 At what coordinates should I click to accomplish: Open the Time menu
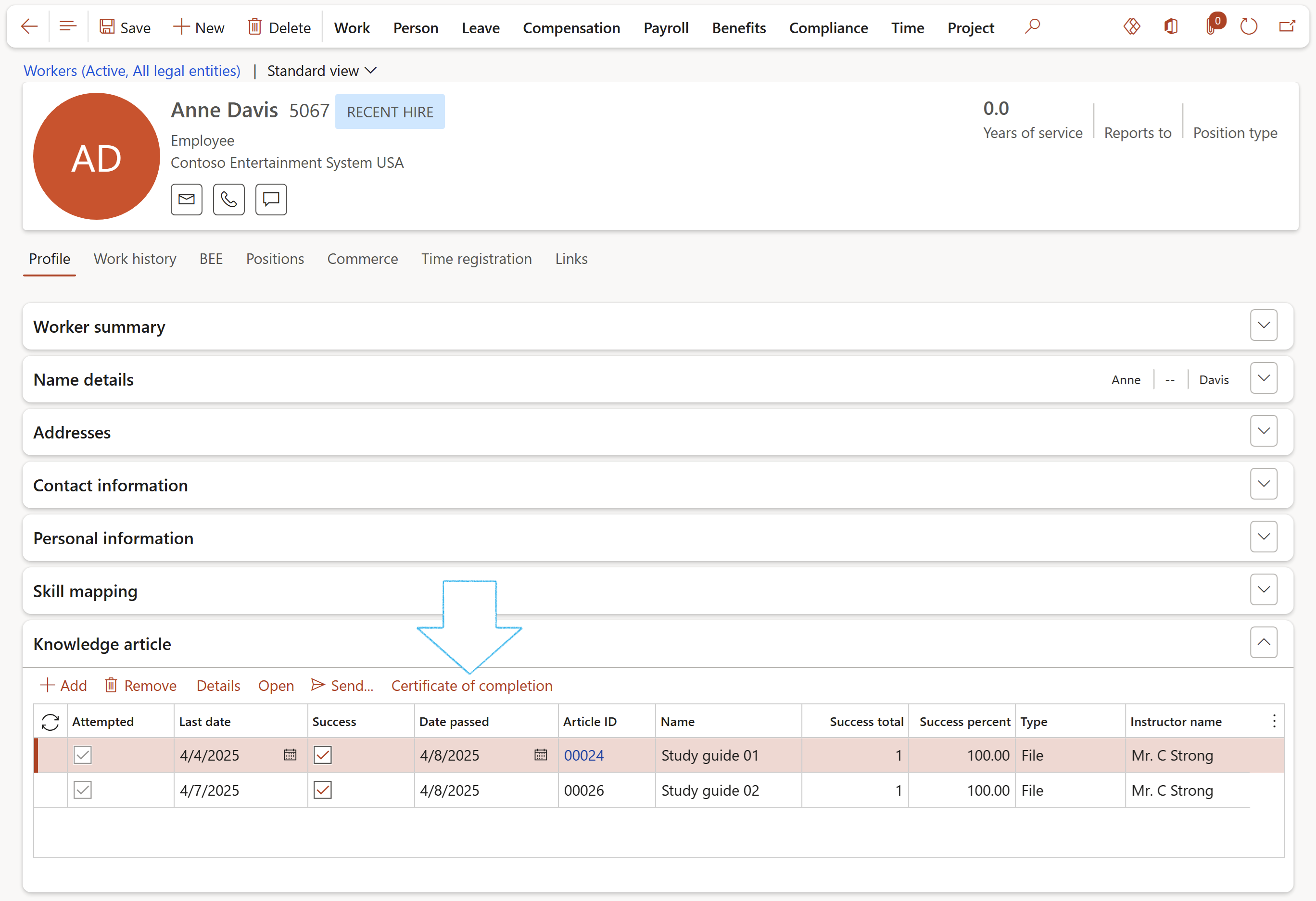point(907,28)
